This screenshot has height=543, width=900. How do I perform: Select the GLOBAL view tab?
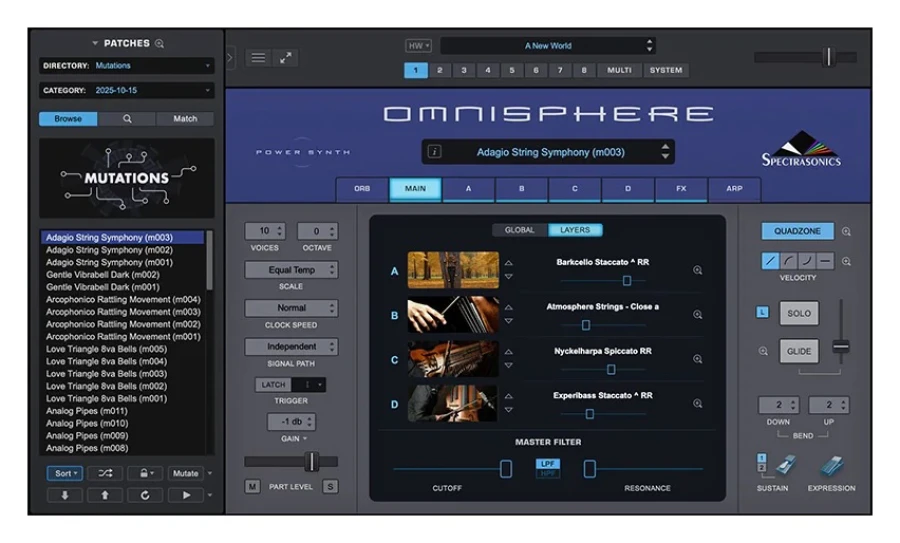pos(519,230)
